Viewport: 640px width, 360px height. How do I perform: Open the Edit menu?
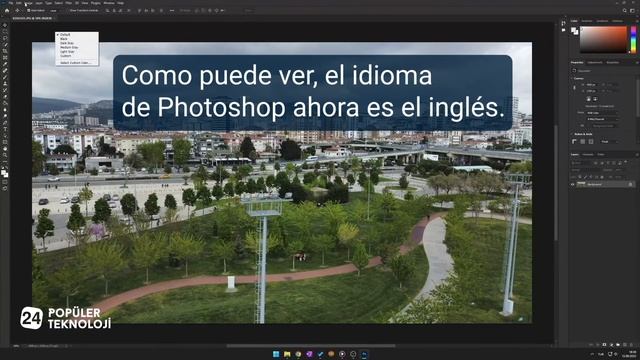tap(18, 3)
